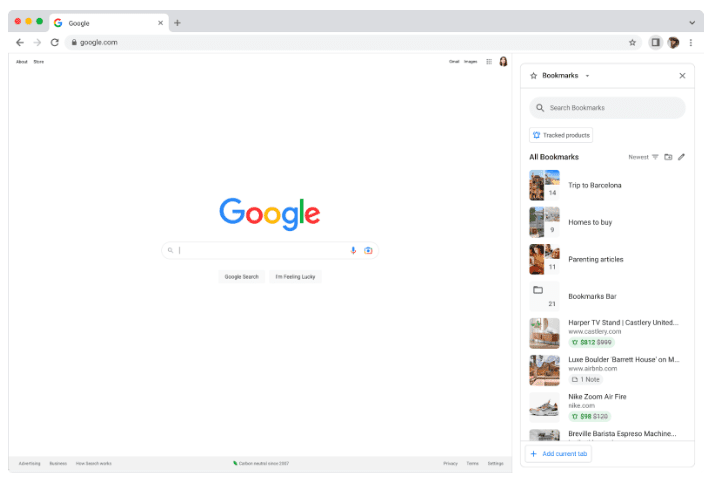Open a new tab with plus button

point(177,22)
